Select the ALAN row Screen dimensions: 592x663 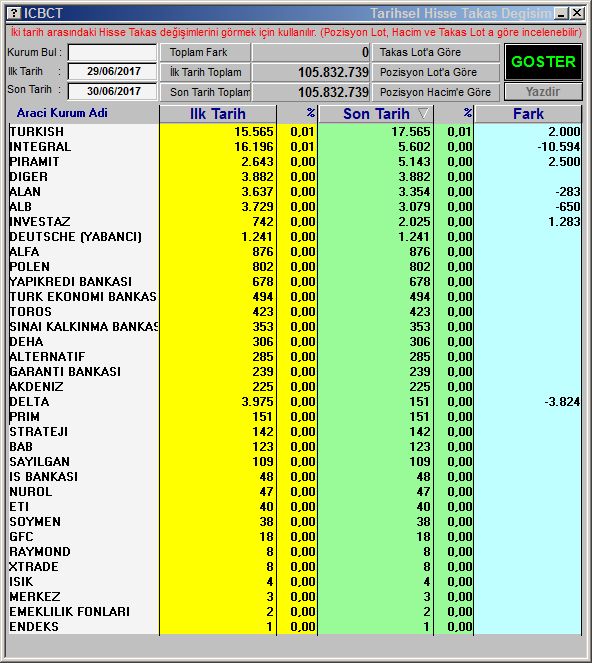[x=295, y=192]
